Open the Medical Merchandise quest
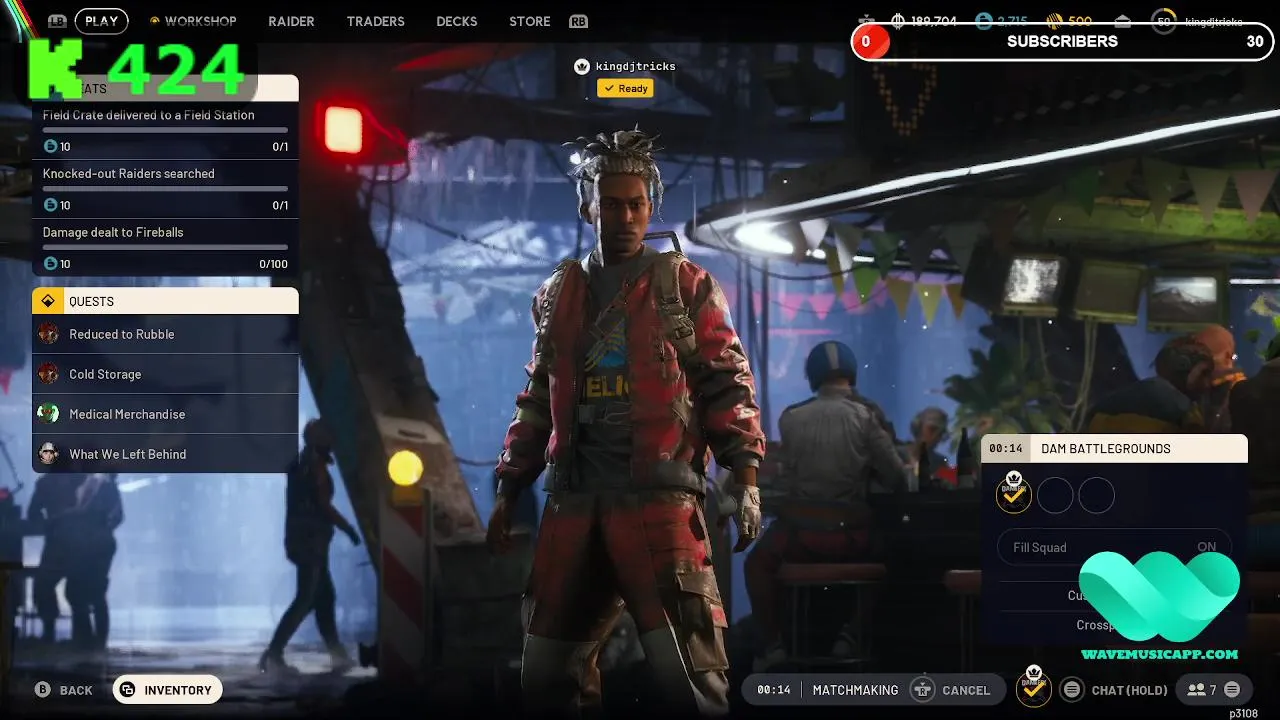This screenshot has width=1280, height=720. [165, 414]
